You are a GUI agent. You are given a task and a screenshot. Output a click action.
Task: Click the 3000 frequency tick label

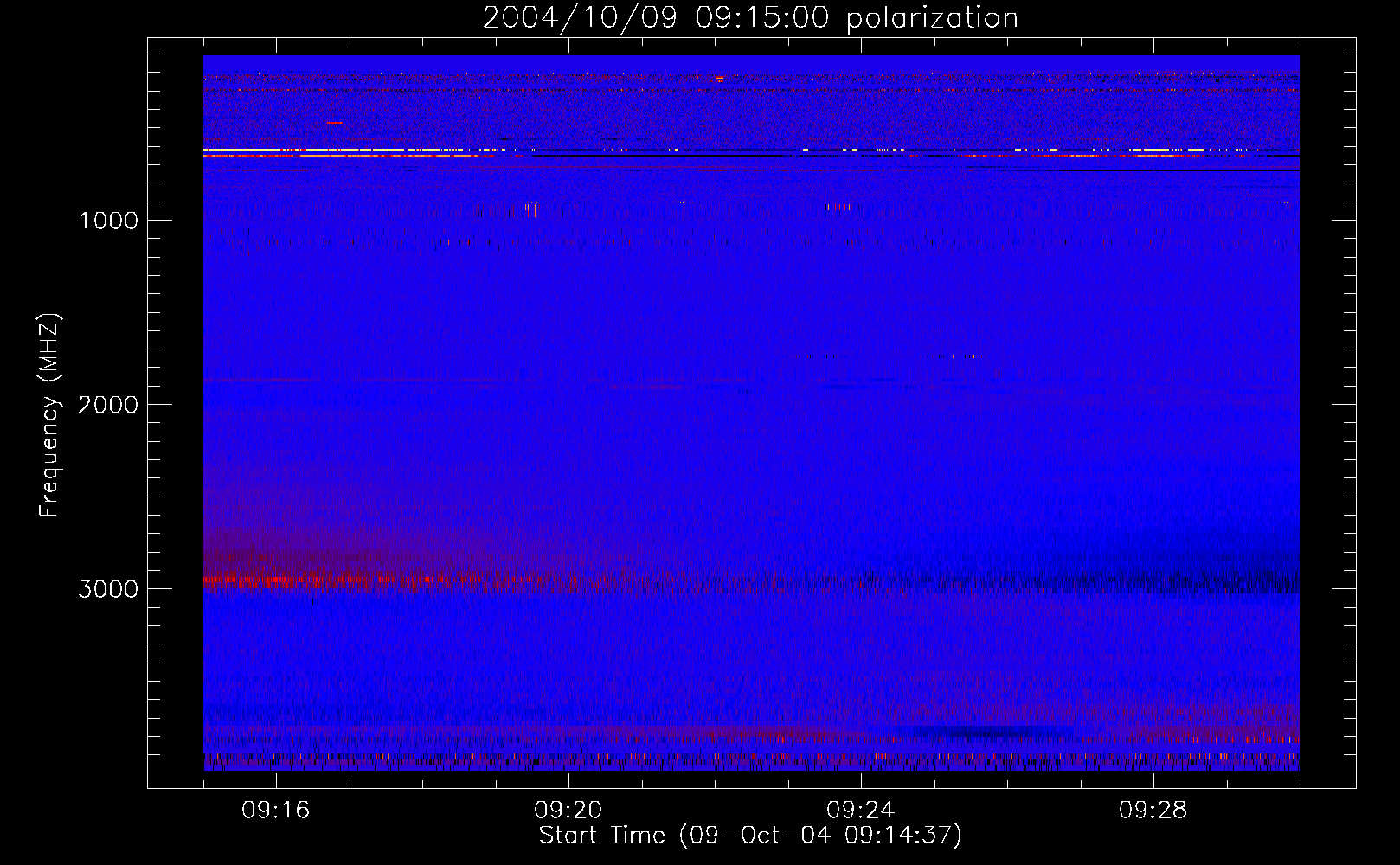coord(108,589)
